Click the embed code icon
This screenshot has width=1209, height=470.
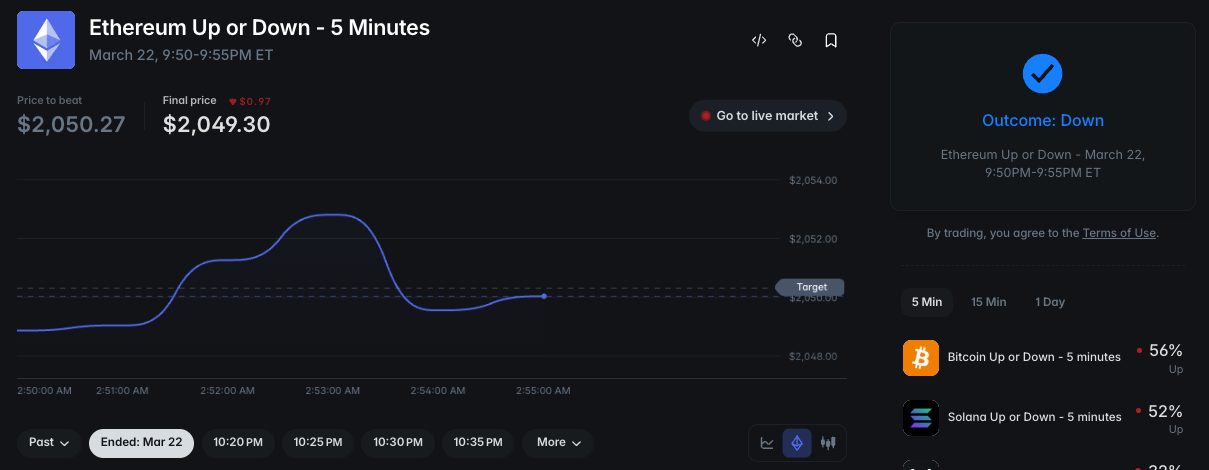(759, 41)
